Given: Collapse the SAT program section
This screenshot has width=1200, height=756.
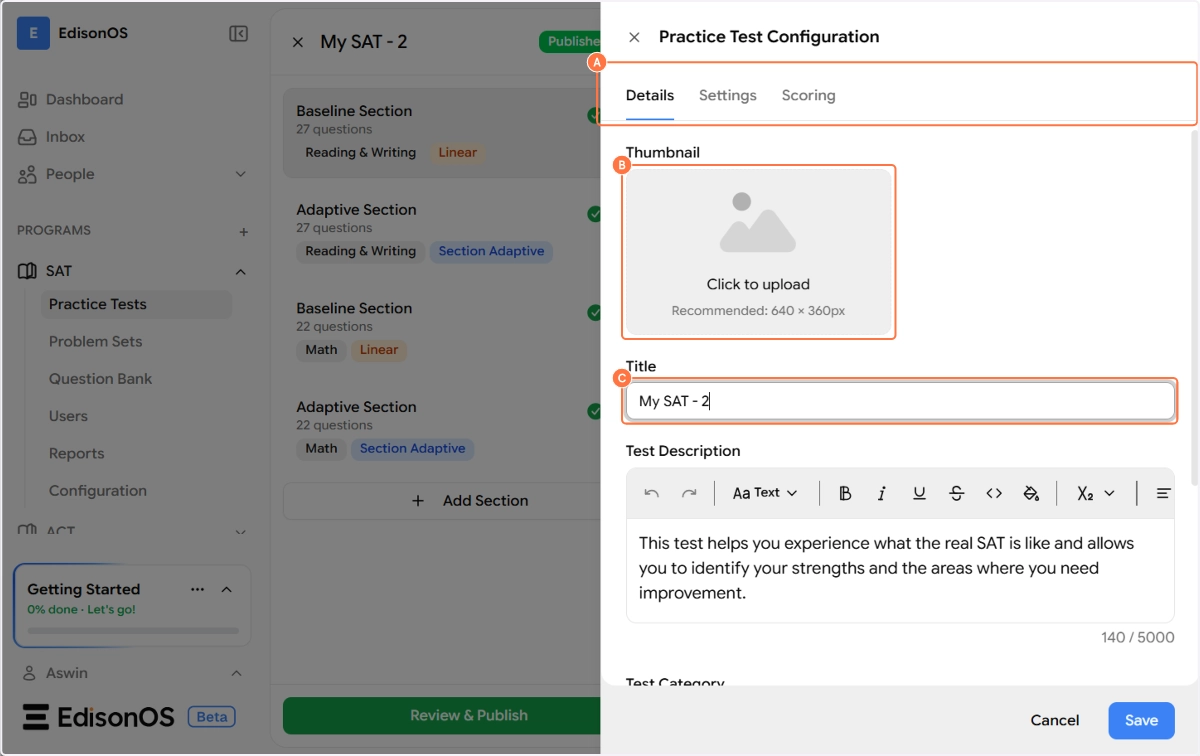Looking at the screenshot, I should pyautogui.click(x=240, y=271).
